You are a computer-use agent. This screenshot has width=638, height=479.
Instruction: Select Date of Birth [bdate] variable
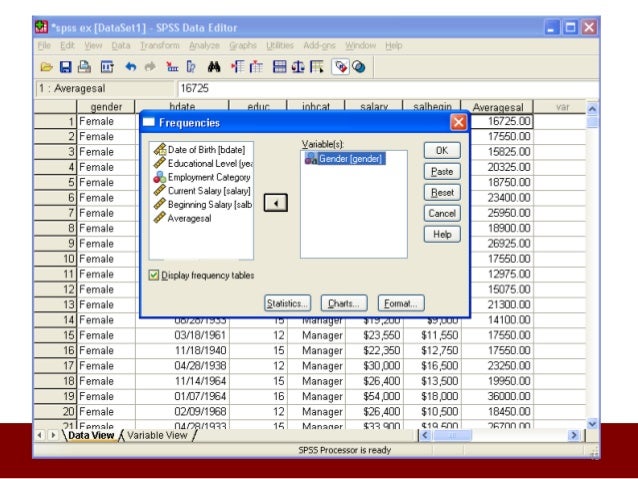click(199, 150)
